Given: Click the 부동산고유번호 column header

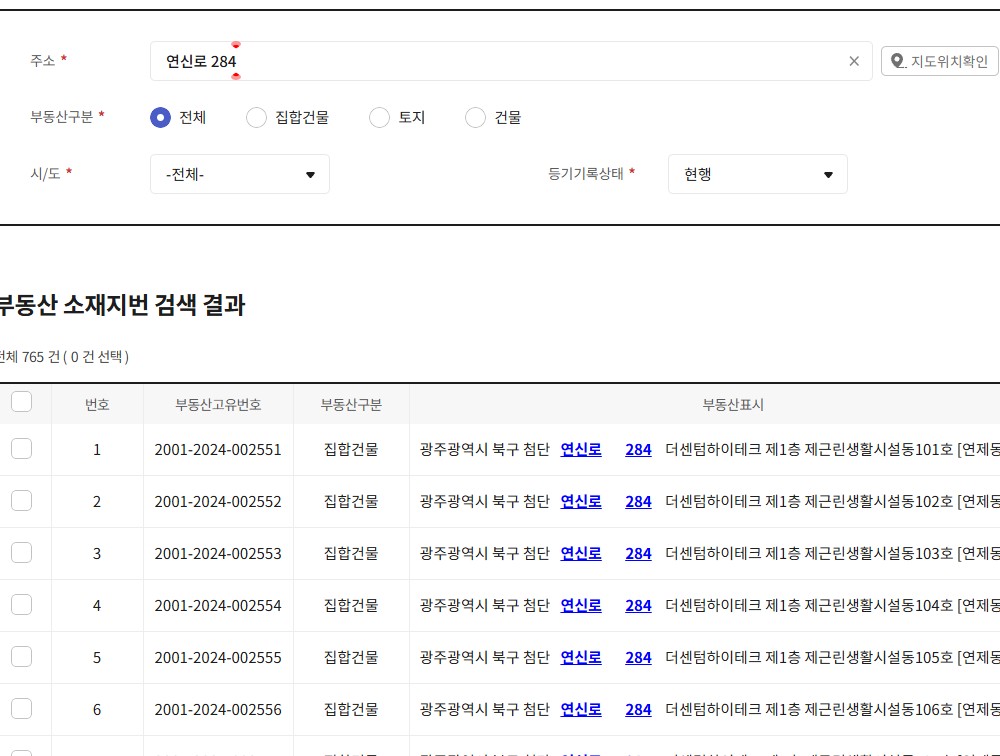Looking at the screenshot, I should pos(218,405).
